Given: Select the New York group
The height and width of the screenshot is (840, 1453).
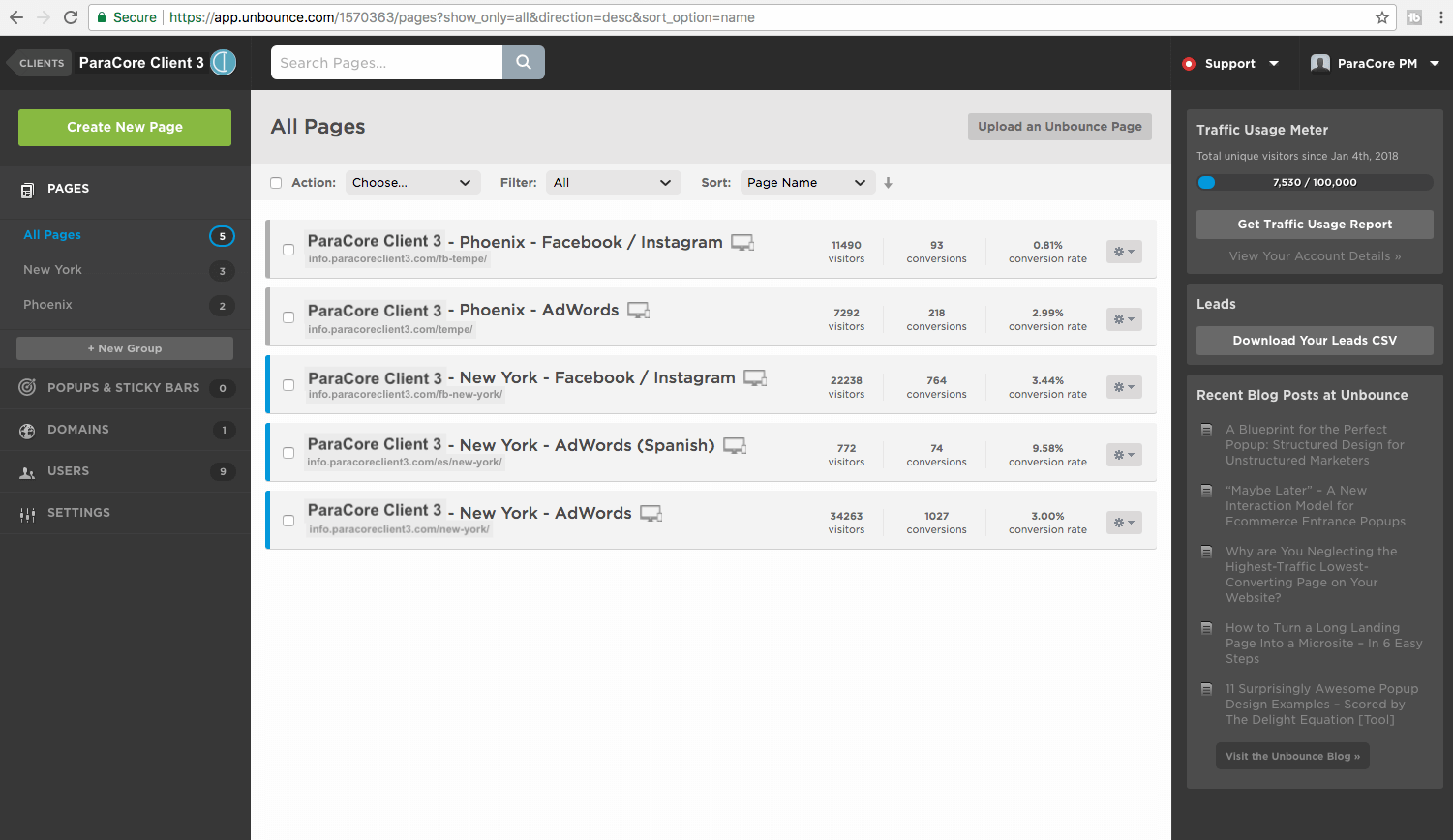Looking at the screenshot, I should click(x=52, y=270).
